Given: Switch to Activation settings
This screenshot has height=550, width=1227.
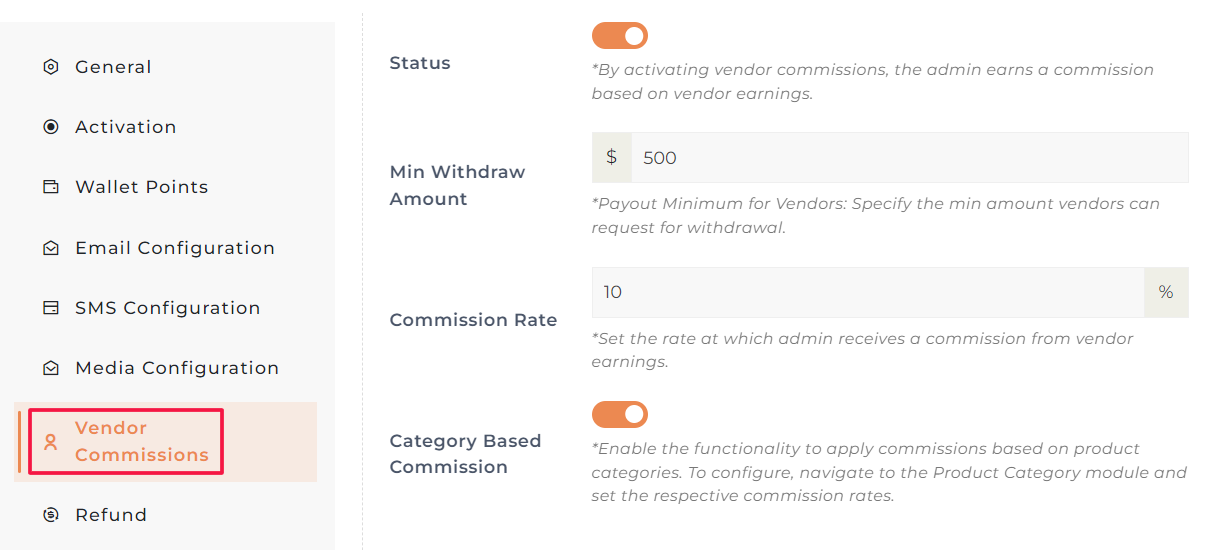Looking at the screenshot, I should 125,127.
